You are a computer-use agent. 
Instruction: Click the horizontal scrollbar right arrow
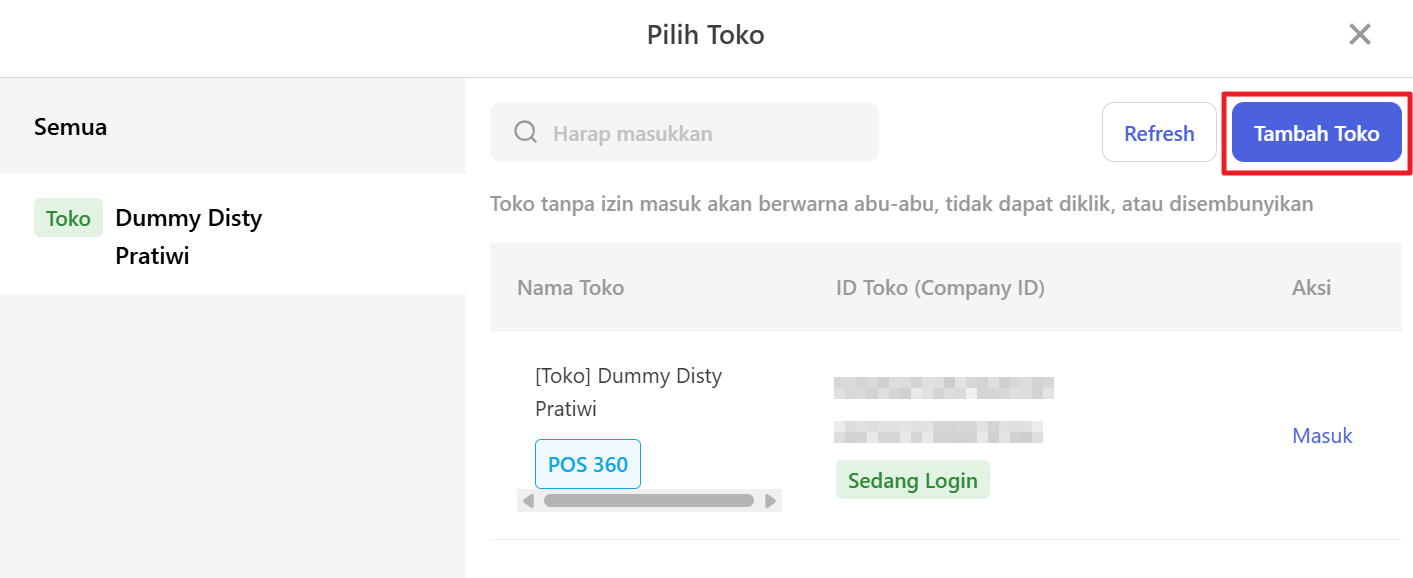click(x=770, y=500)
